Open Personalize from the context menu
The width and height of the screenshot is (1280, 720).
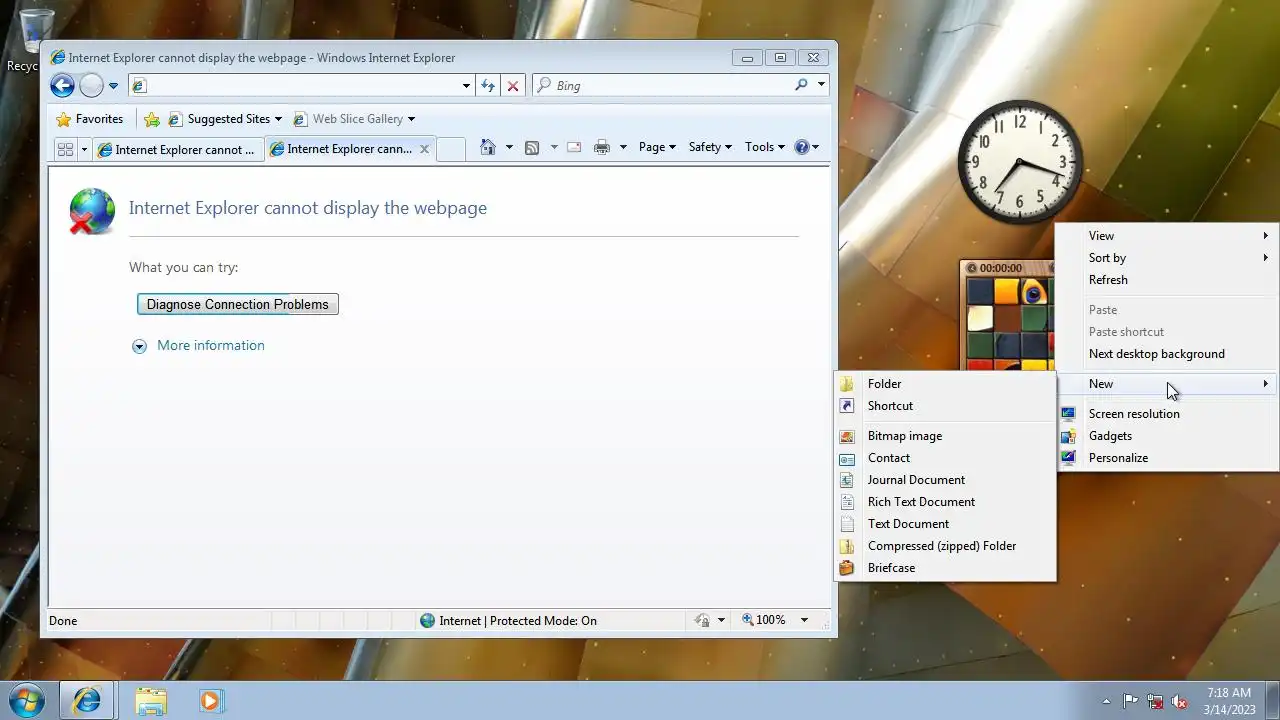pos(1167,458)
